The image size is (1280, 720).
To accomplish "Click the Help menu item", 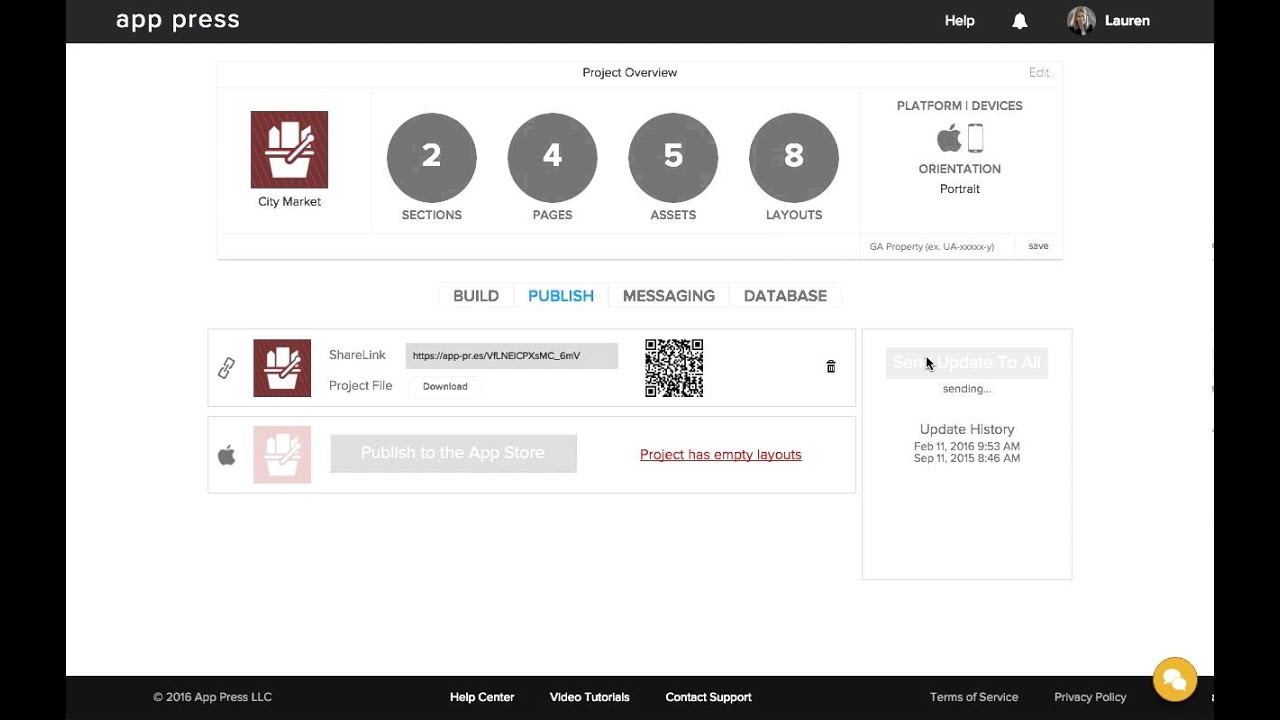I will tap(960, 21).
